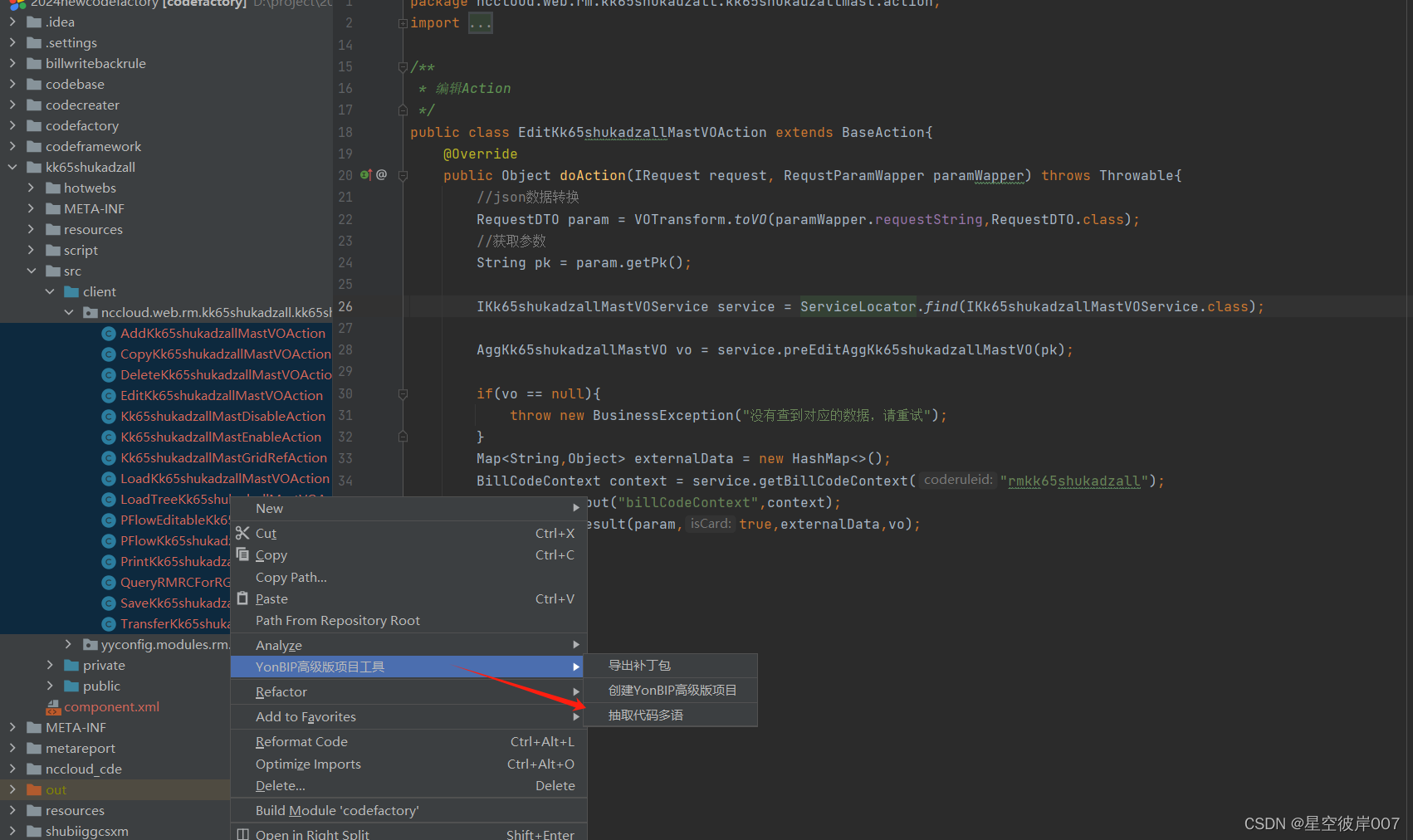Collapse the src folder
The image size is (1413, 840).
31,271
